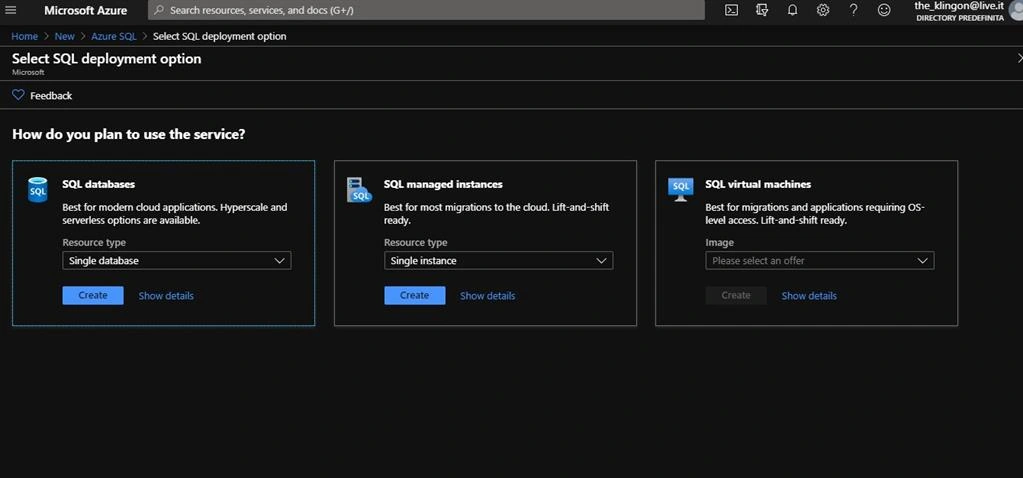This screenshot has width=1023, height=478.
Task: Click the SQL managed instances icon
Action: (359, 190)
